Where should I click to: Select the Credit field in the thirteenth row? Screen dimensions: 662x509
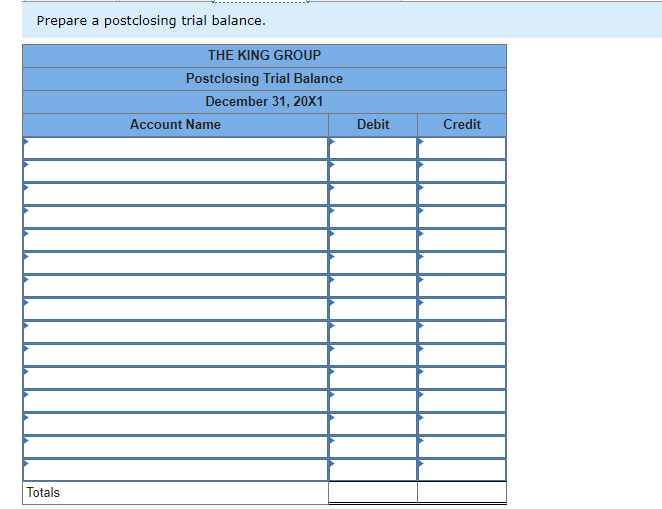coord(462,424)
